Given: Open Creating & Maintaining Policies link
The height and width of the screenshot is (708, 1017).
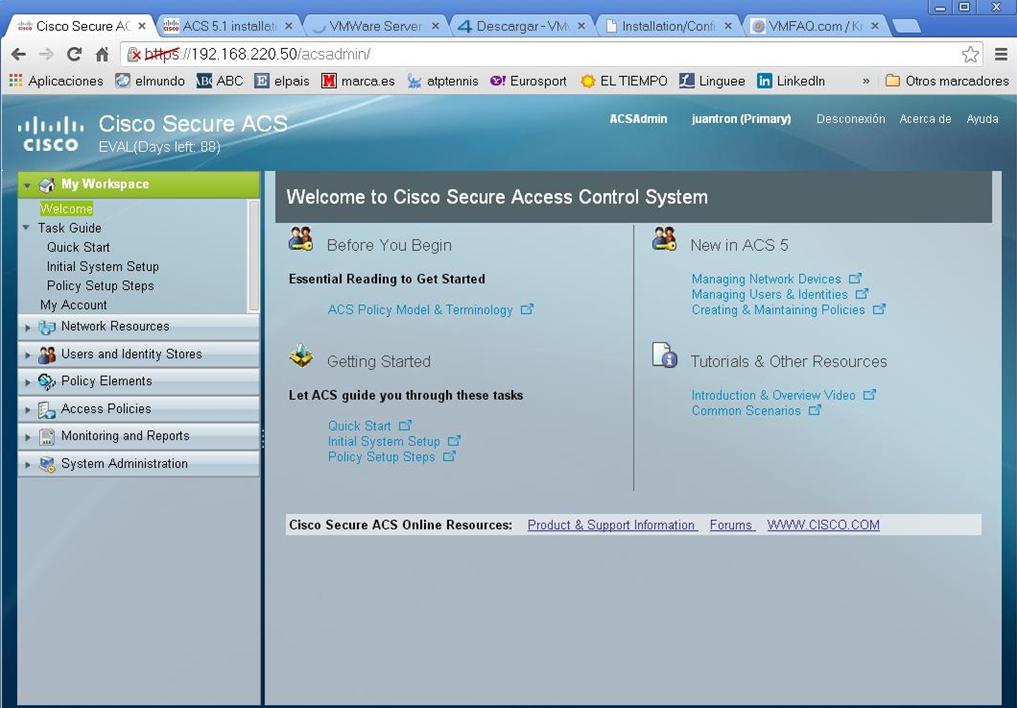Looking at the screenshot, I should (778, 310).
